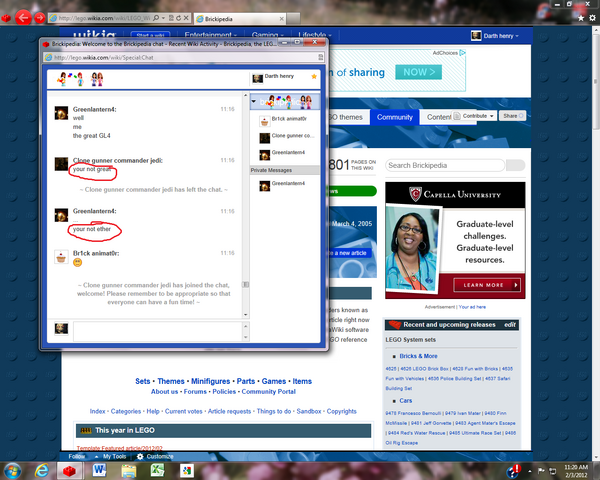The image size is (600, 480).
Task: Stop loading with the address bar X
Action: [x=186, y=18]
